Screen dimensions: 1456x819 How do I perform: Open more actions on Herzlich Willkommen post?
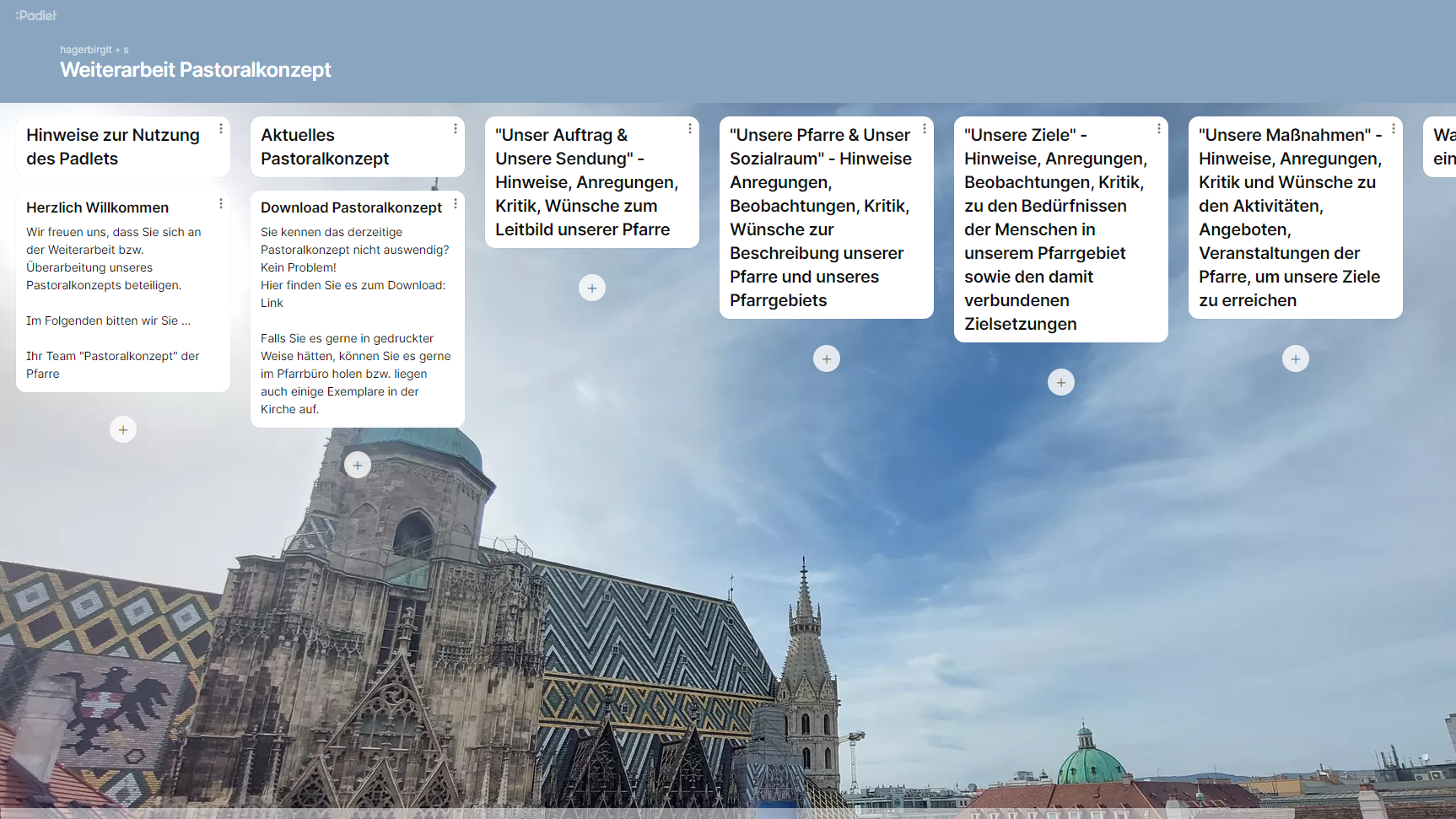(x=221, y=203)
